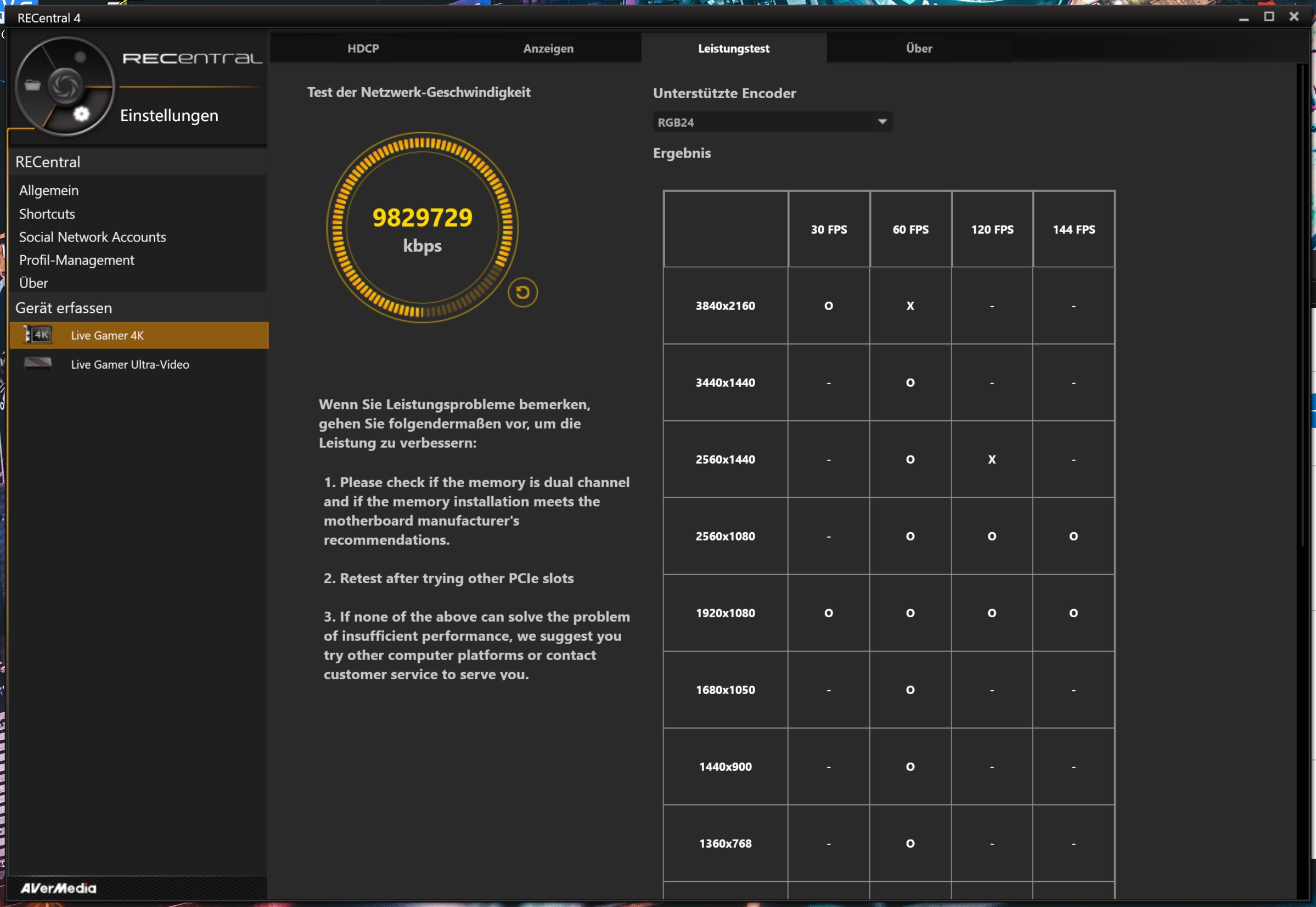Close the RECentral 4 window

tap(1294, 16)
